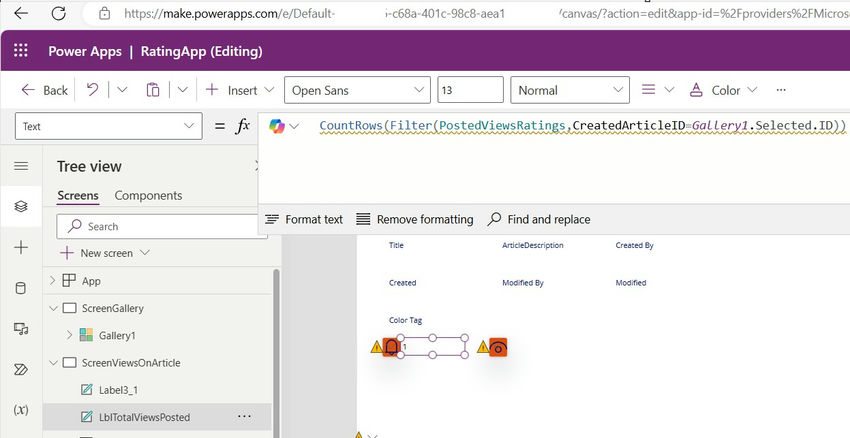850x438 pixels.
Task: Toggle the left navigation hamburger menu
Action: tap(21, 166)
